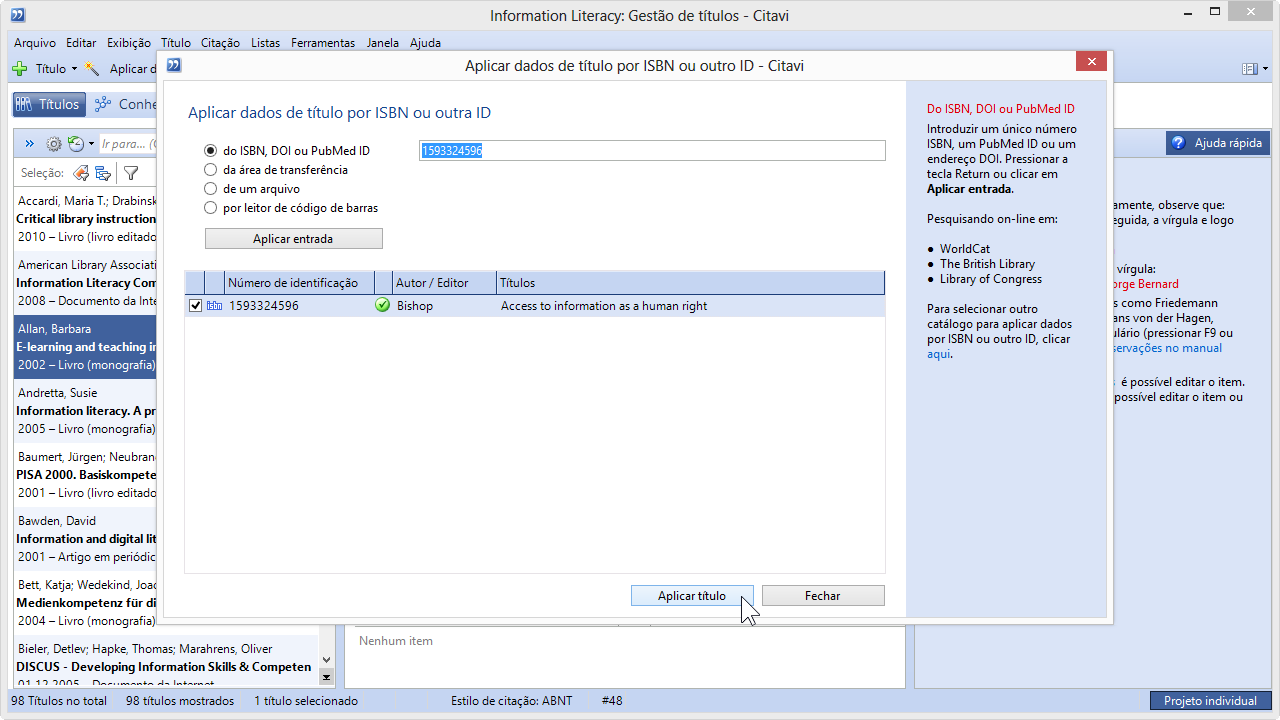Open the Janela menu
This screenshot has width=1280, height=720.
tap(383, 43)
